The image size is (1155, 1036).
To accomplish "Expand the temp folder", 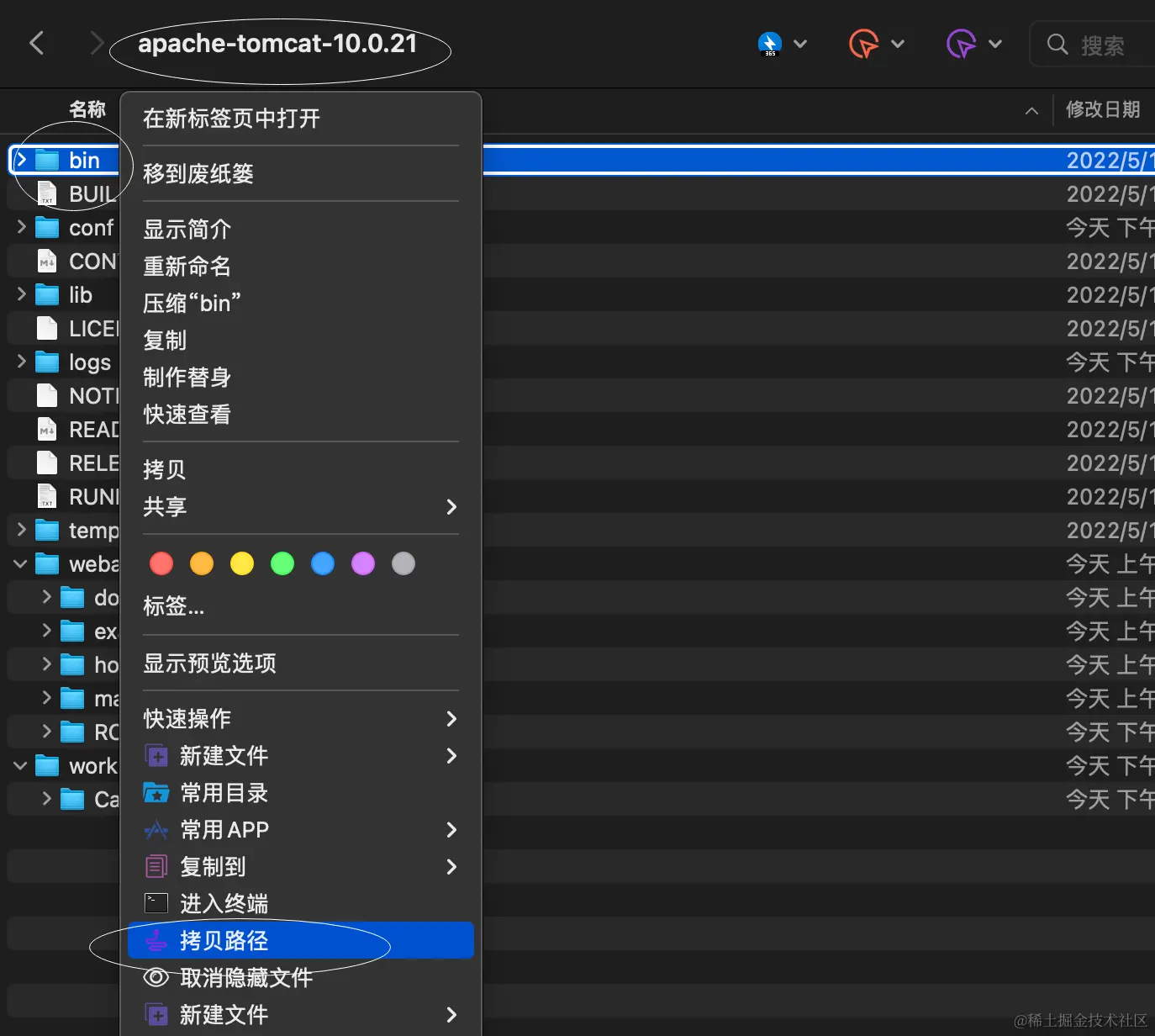I will (22, 530).
